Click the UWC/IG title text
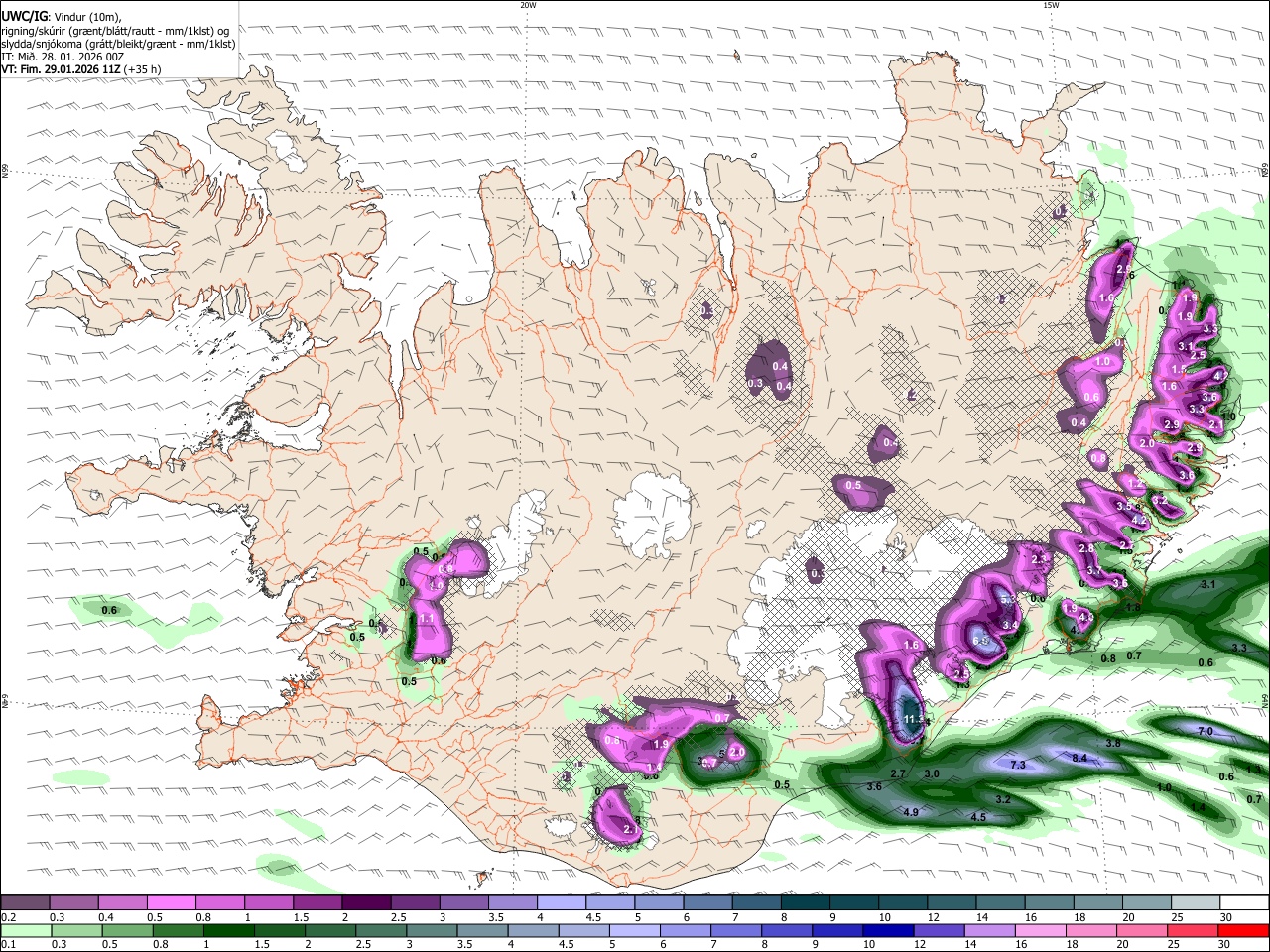The image size is (1270, 952). (x=23, y=17)
